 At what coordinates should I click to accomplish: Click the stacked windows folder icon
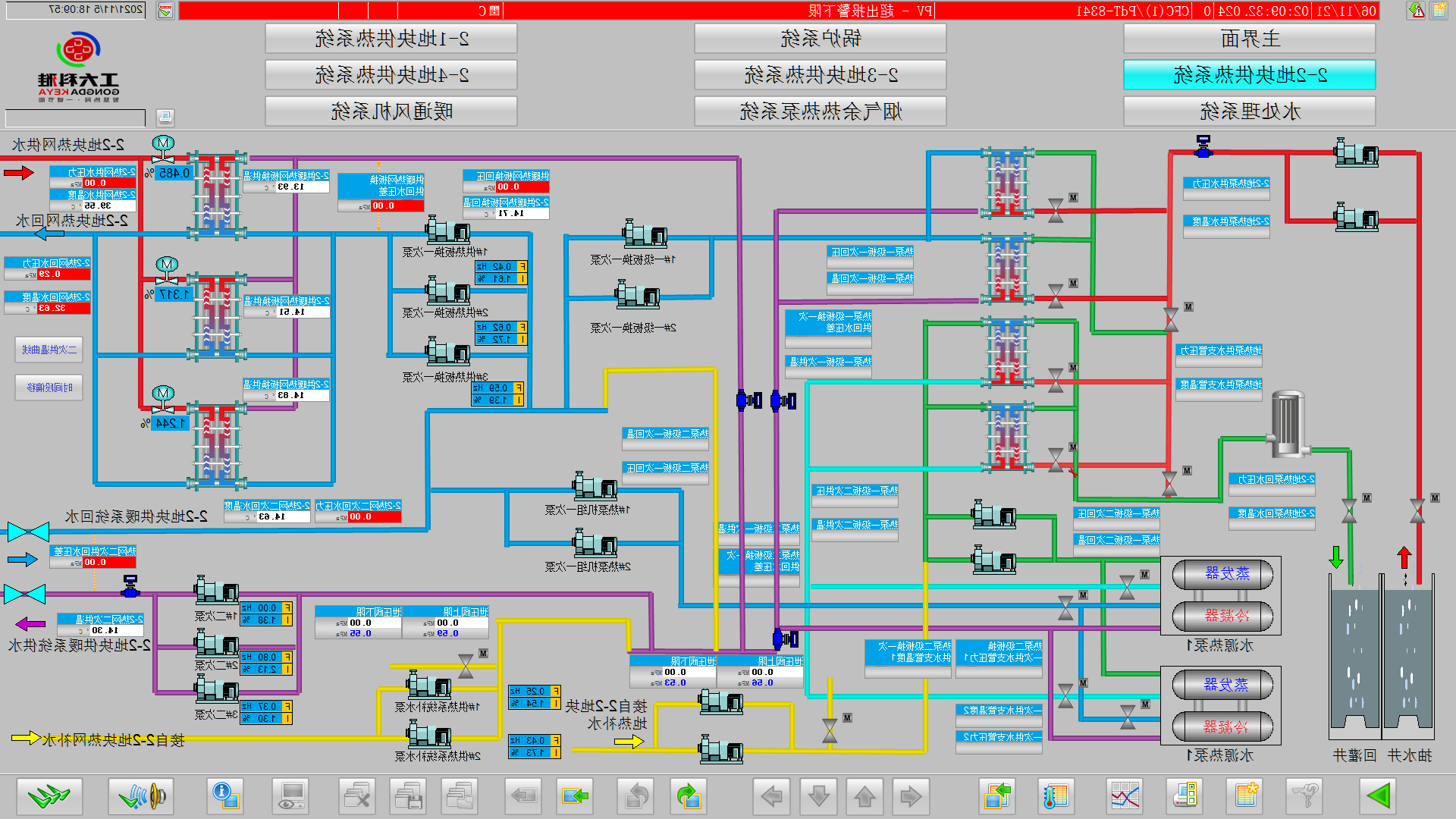point(460,796)
